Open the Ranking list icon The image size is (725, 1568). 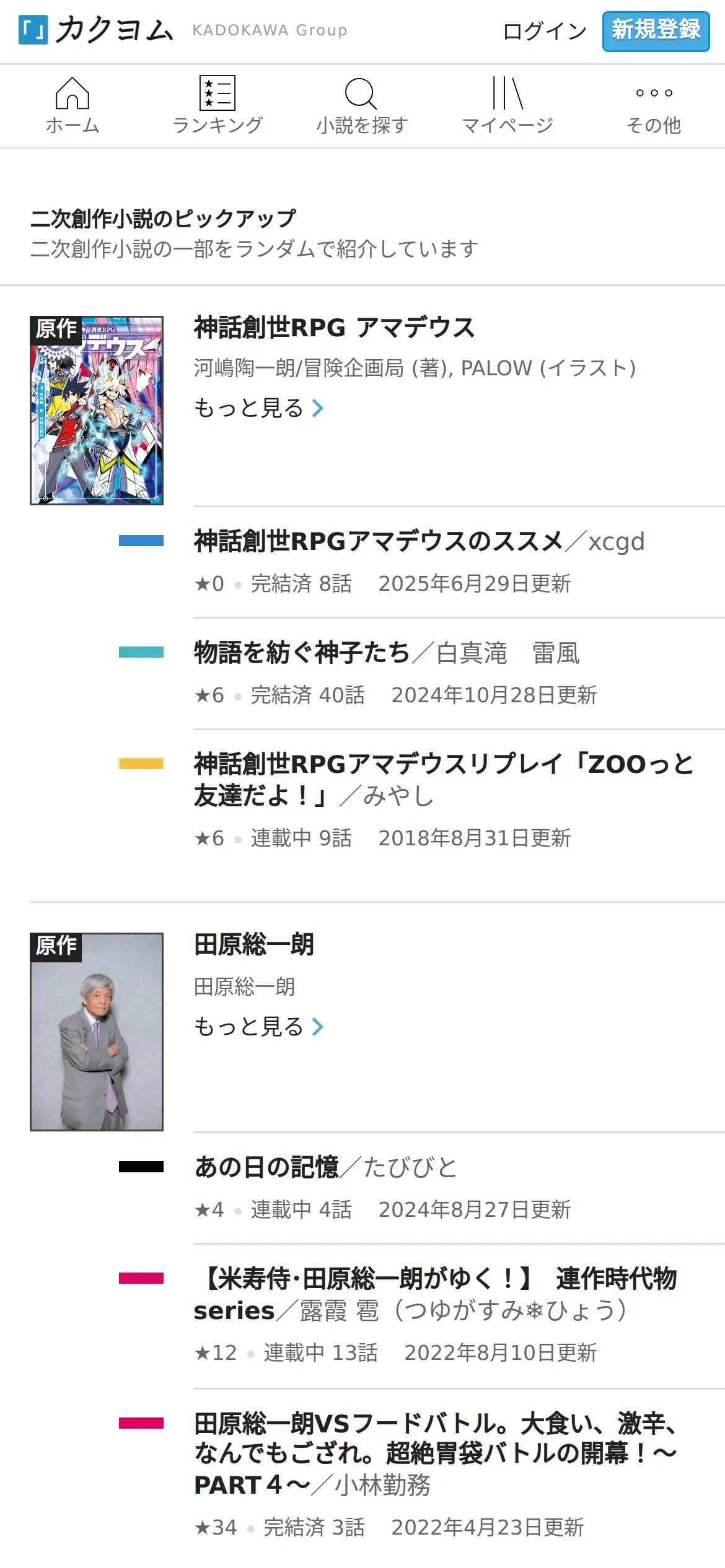click(217, 94)
